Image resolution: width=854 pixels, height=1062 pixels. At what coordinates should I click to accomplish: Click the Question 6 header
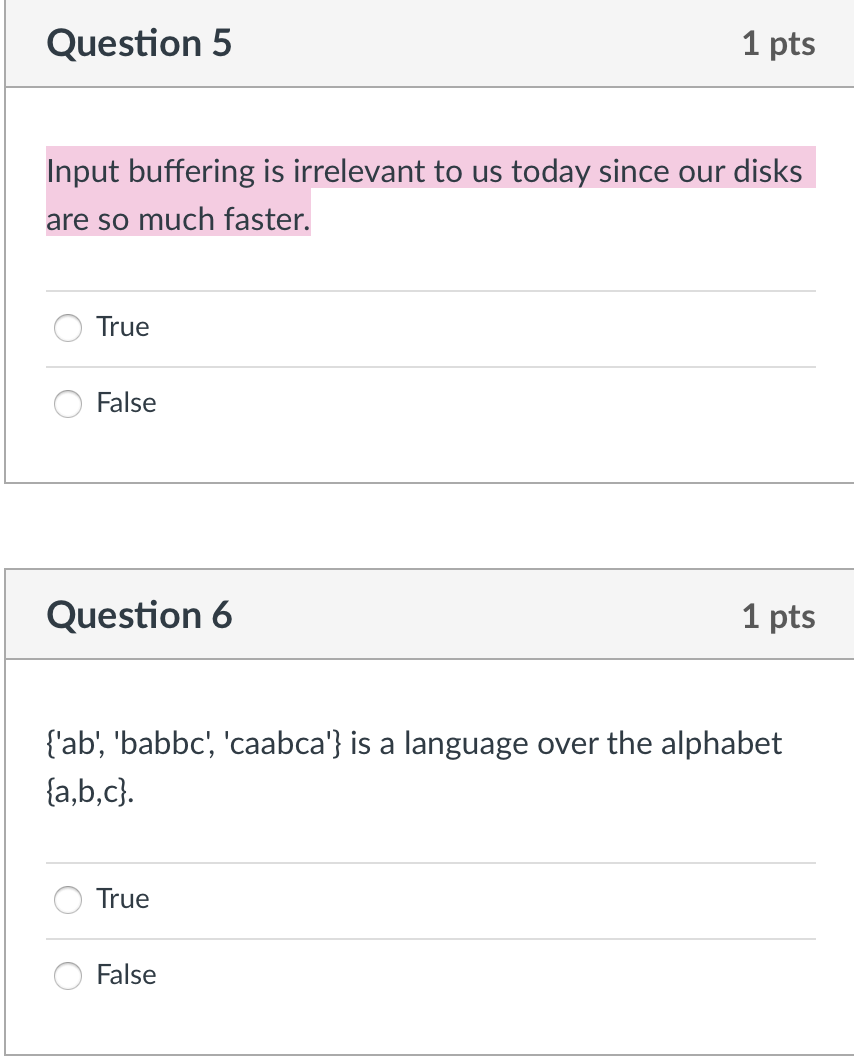[138, 615]
